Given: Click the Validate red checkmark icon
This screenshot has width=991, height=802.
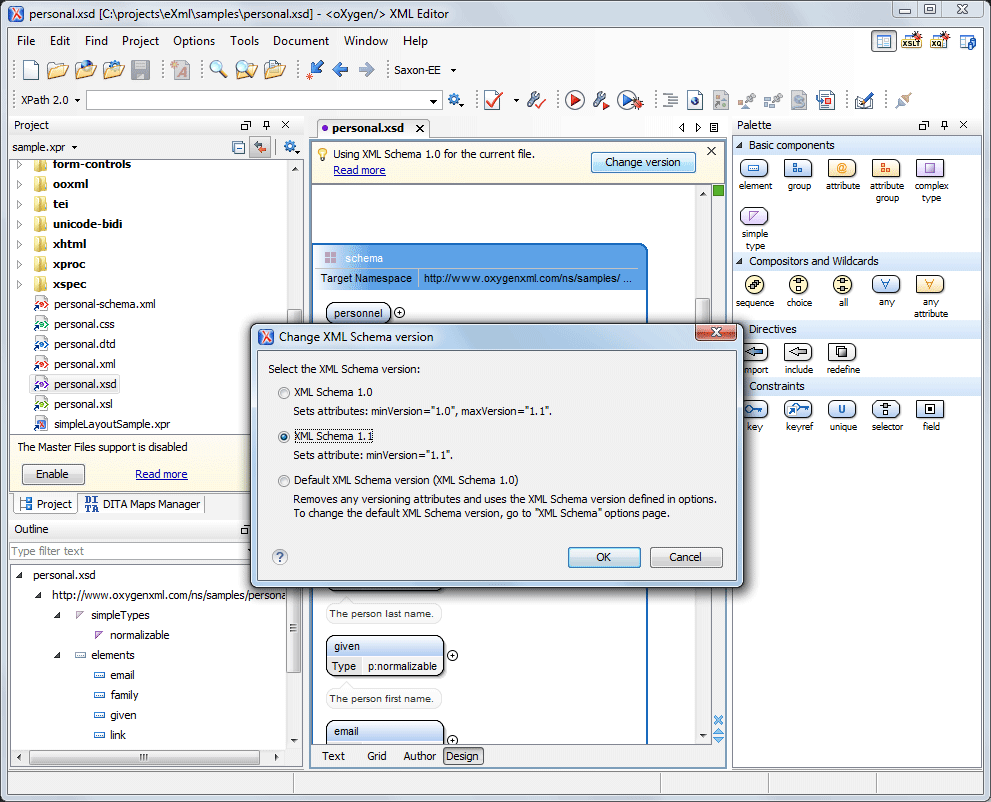Looking at the screenshot, I should tap(493, 100).
